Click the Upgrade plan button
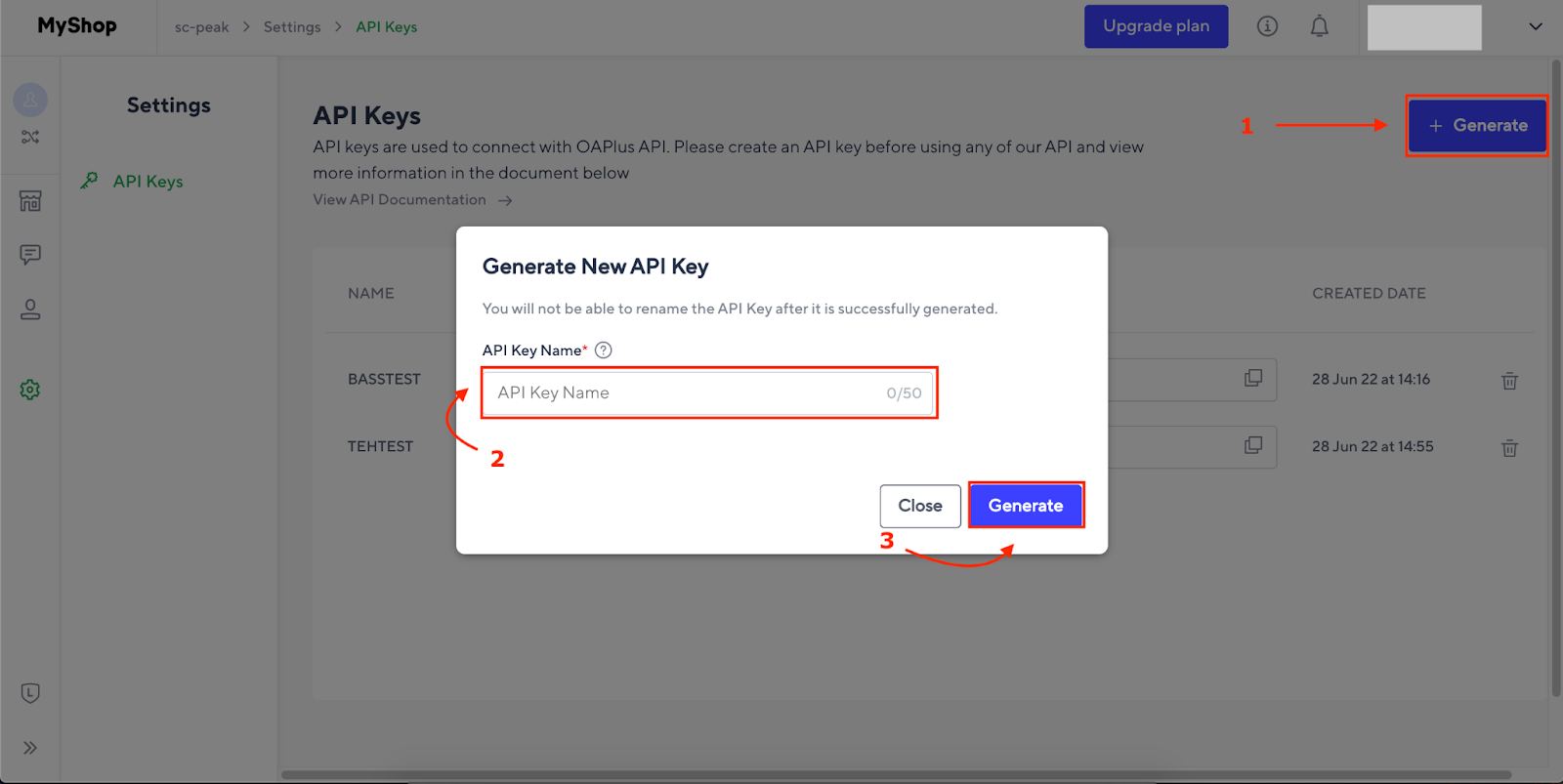The height and width of the screenshot is (784, 1563). point(1156,26)
